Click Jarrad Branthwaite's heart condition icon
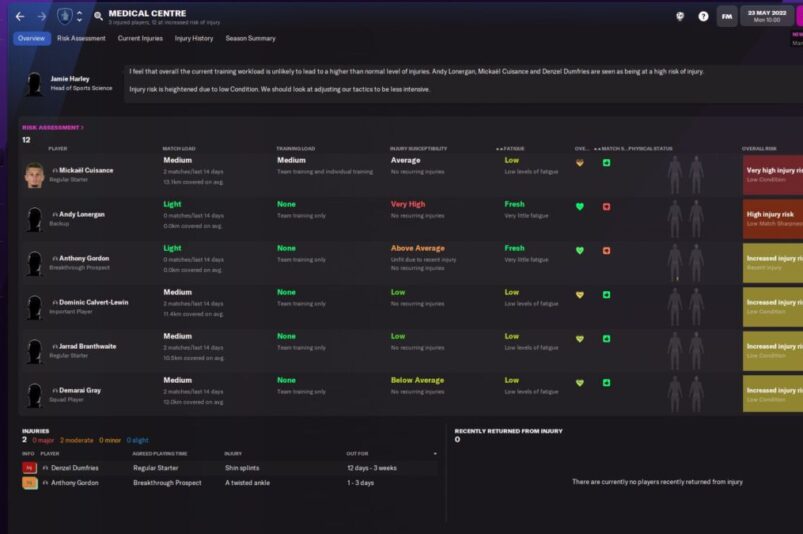This screenshot has width=803, height=534. (x=580, y=339)
